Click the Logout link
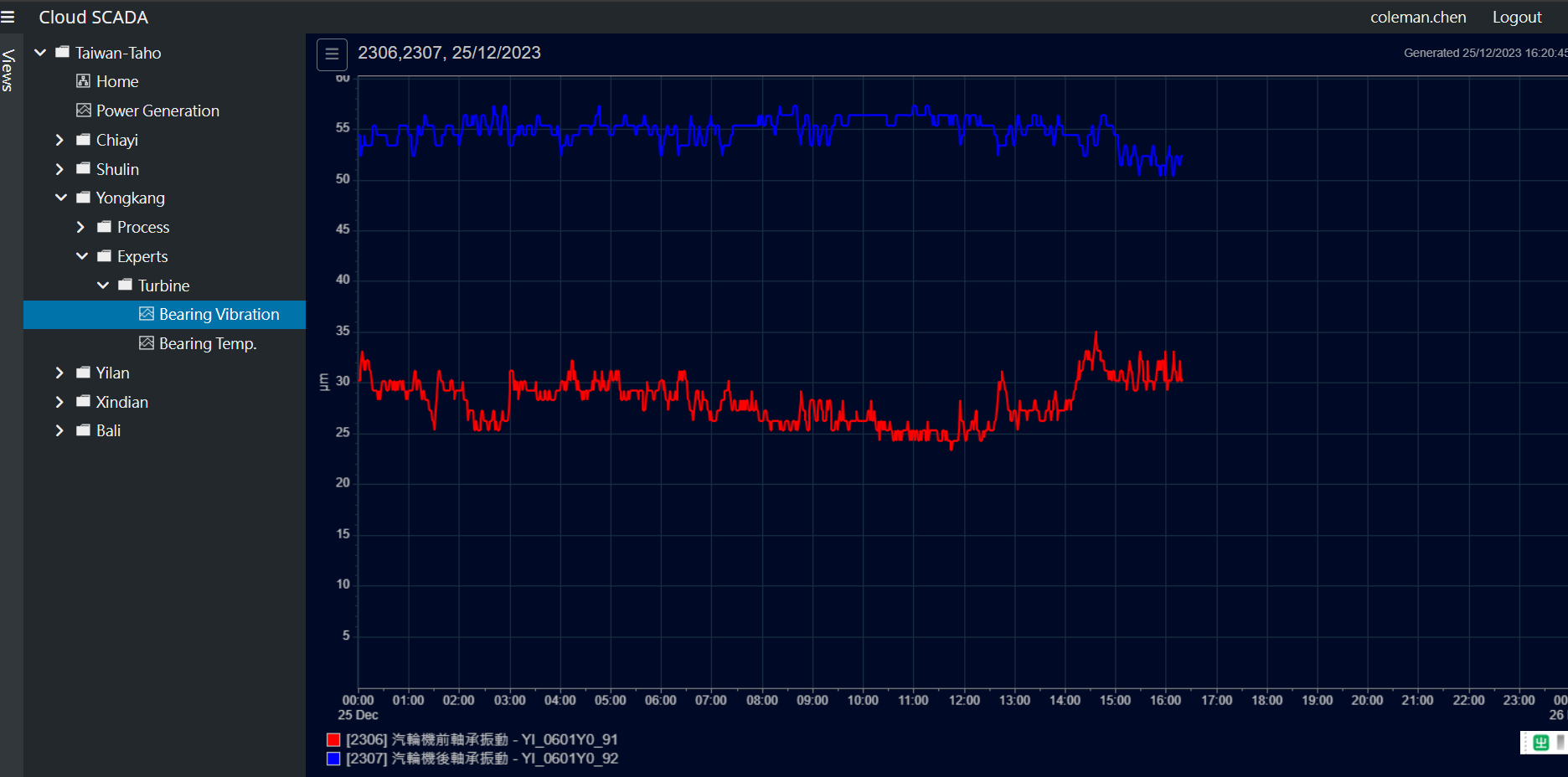The width and height of the screenshot is (1568, 777). click(1516, 18)
